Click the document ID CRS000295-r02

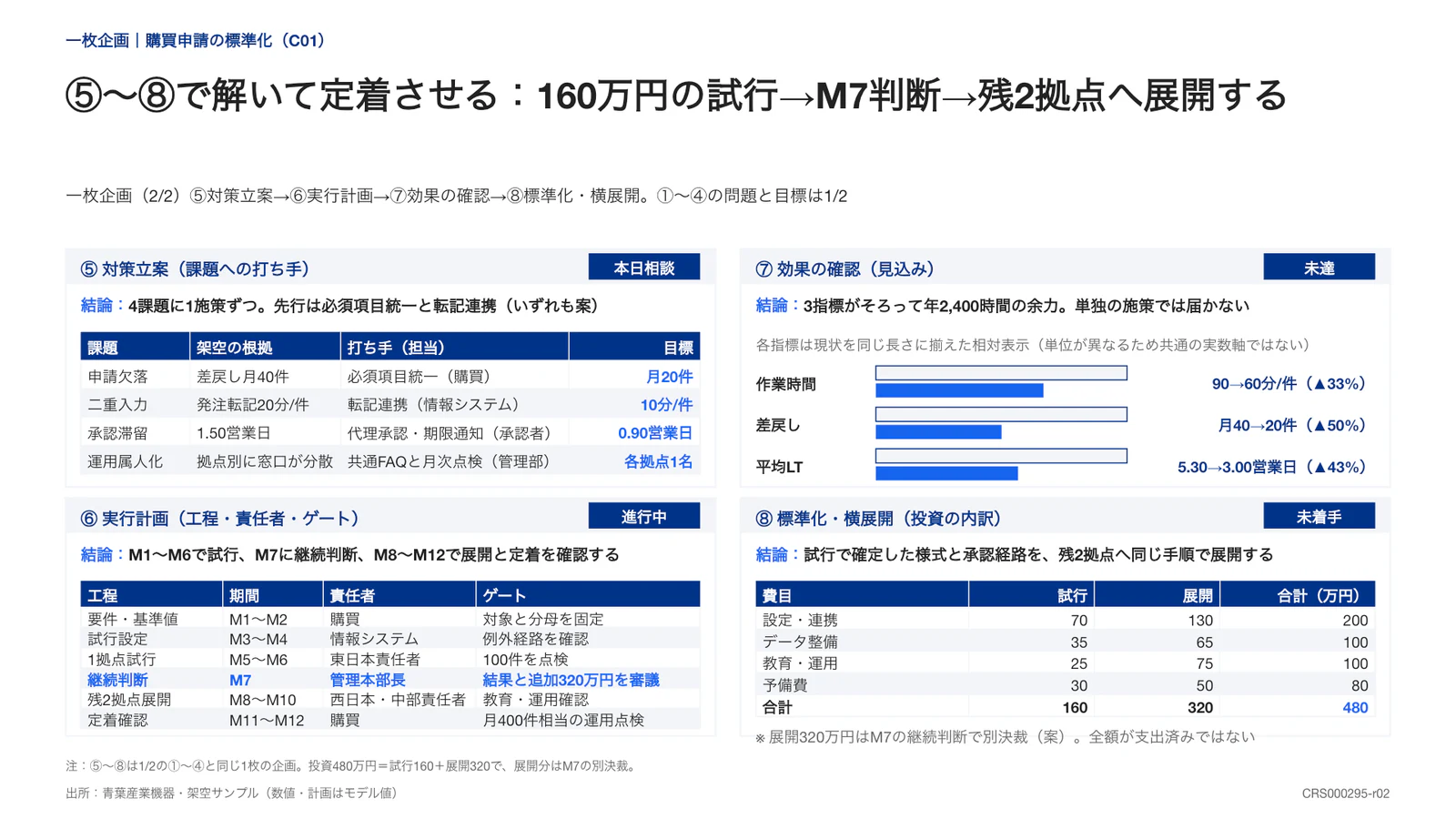[1345, 794]
